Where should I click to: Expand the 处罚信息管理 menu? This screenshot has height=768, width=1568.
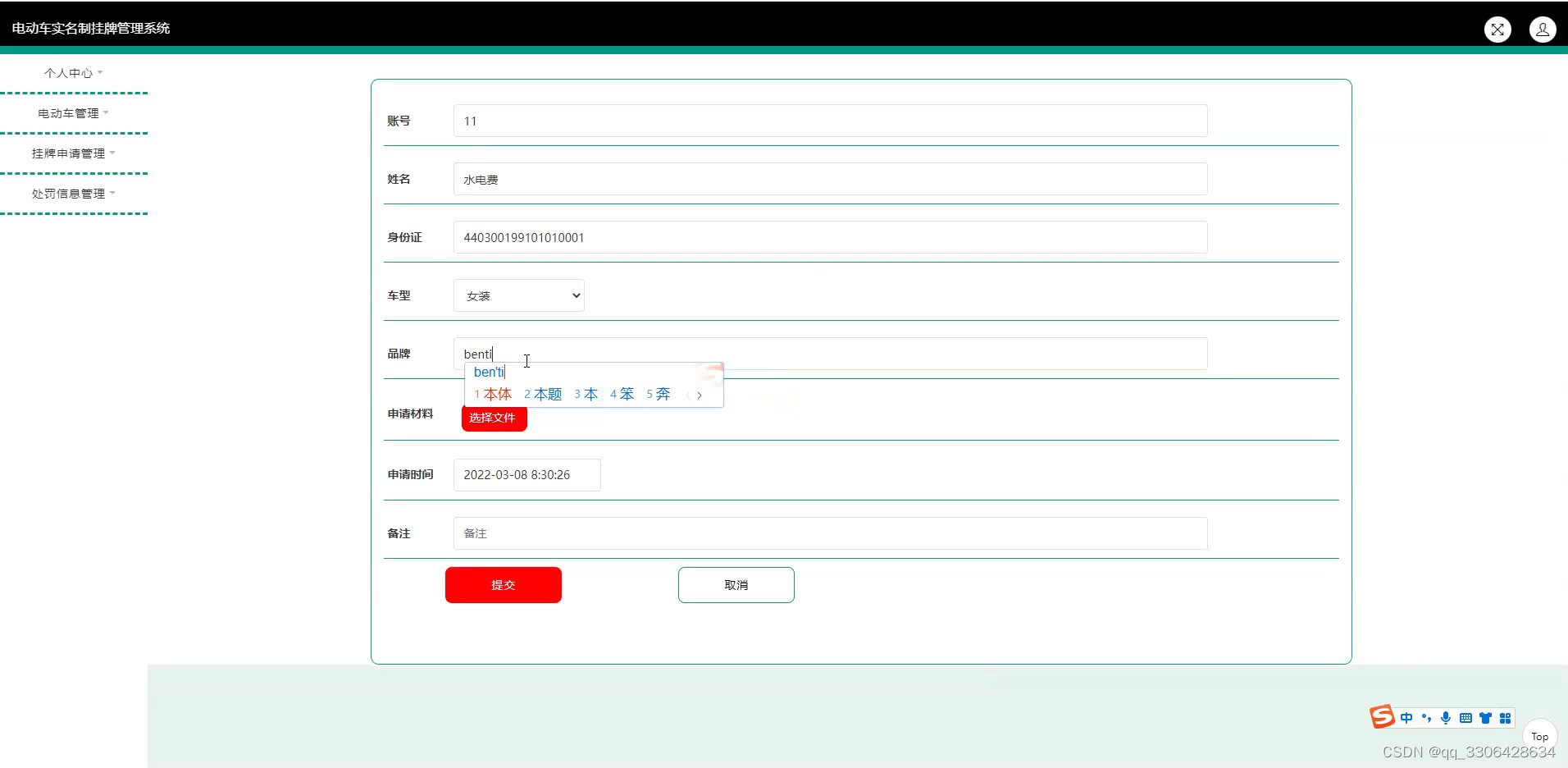click(x=74, y=194)
